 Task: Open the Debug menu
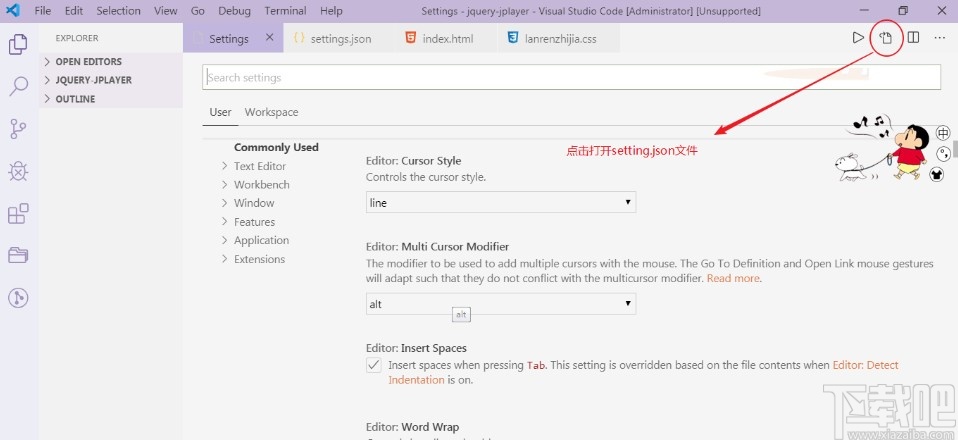[x=235, y=11]
